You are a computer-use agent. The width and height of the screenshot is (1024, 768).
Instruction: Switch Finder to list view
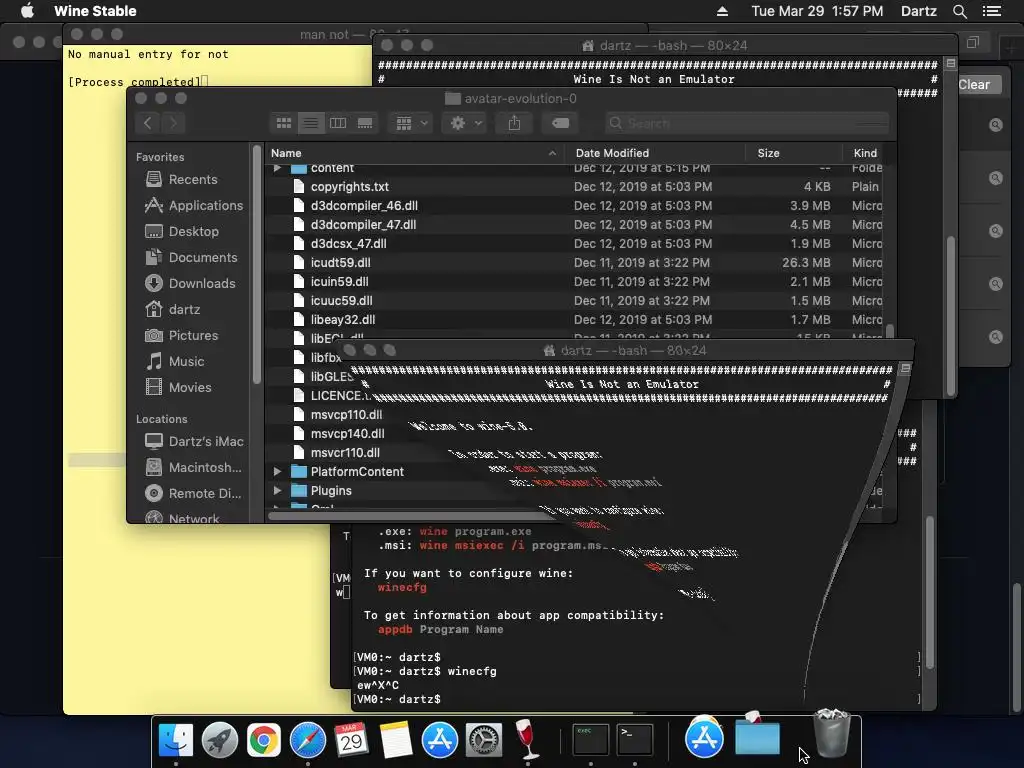coord(311,123)
